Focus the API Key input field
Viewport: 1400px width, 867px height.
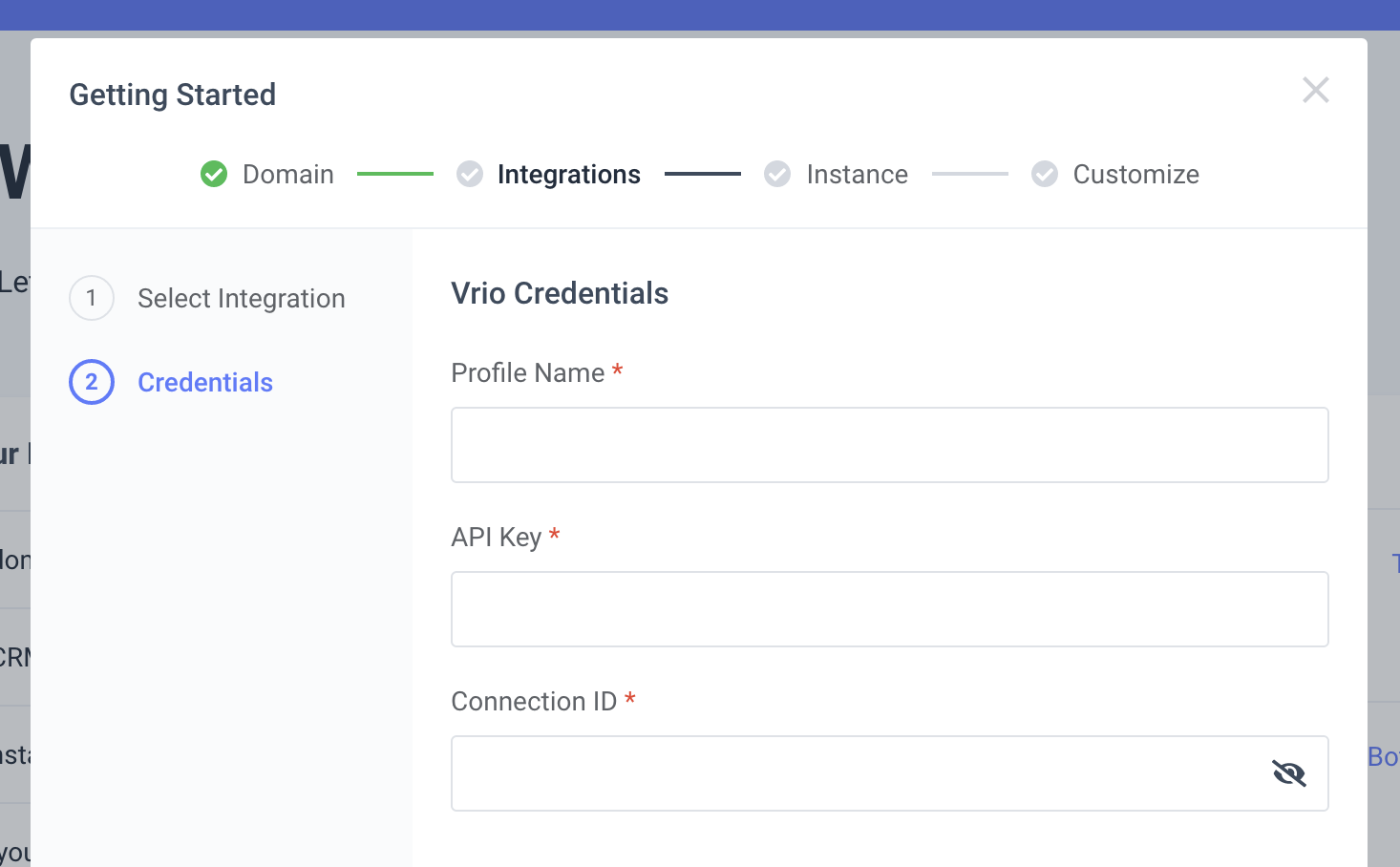point(890,609)
